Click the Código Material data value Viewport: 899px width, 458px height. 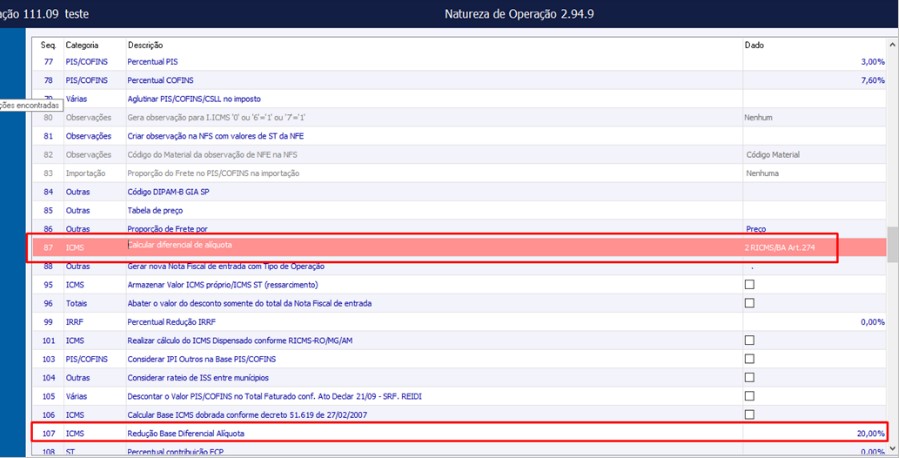(x=773, y=155)
